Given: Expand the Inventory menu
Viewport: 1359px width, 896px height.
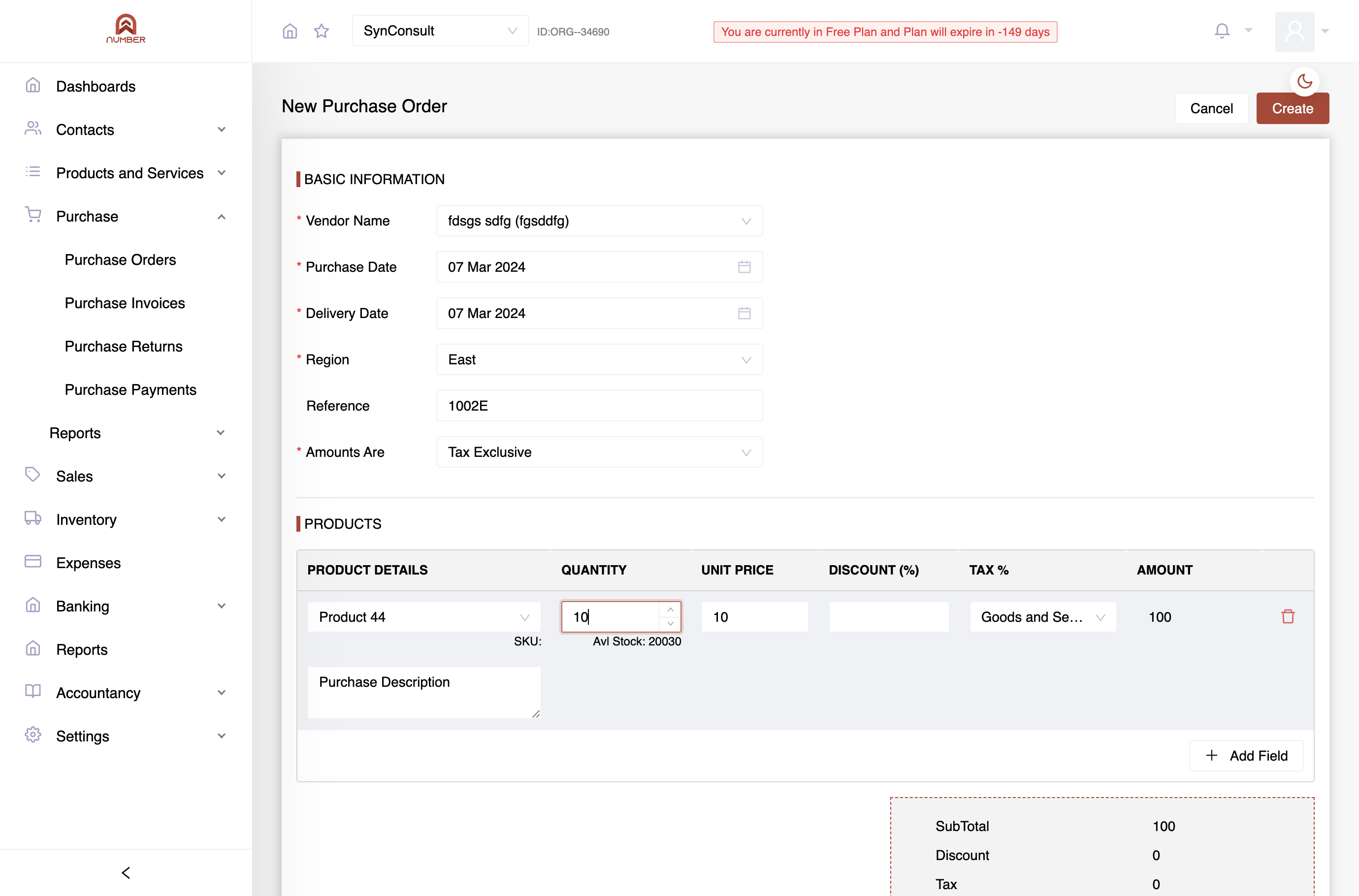Looking at the screenshot, I should (x=126, y=520).
